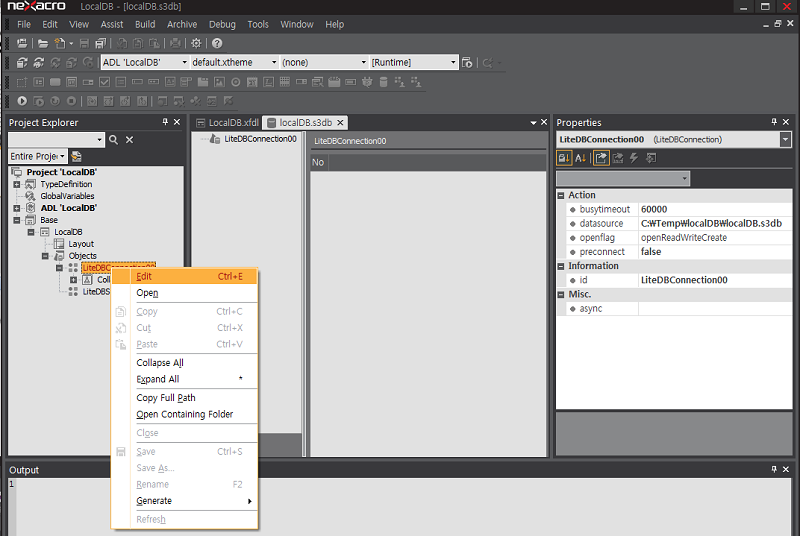Collapse the Action property group
The height and width of the screenshot is (536, 800).
pos(561,195)
